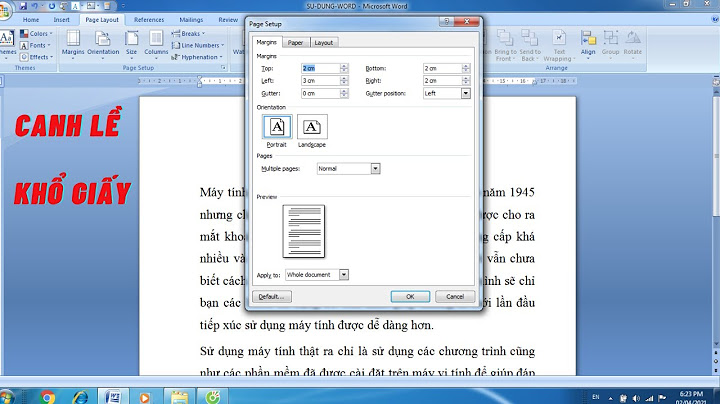The height and width of the screenshot is (404, 720).
Task: Open Text Wrapping options
Action: click(x=559, y=45)
